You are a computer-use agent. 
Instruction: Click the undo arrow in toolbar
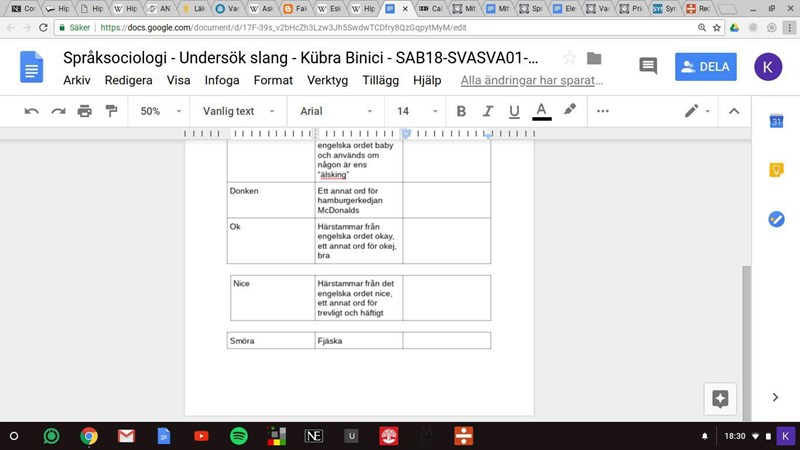coord(32,111)
